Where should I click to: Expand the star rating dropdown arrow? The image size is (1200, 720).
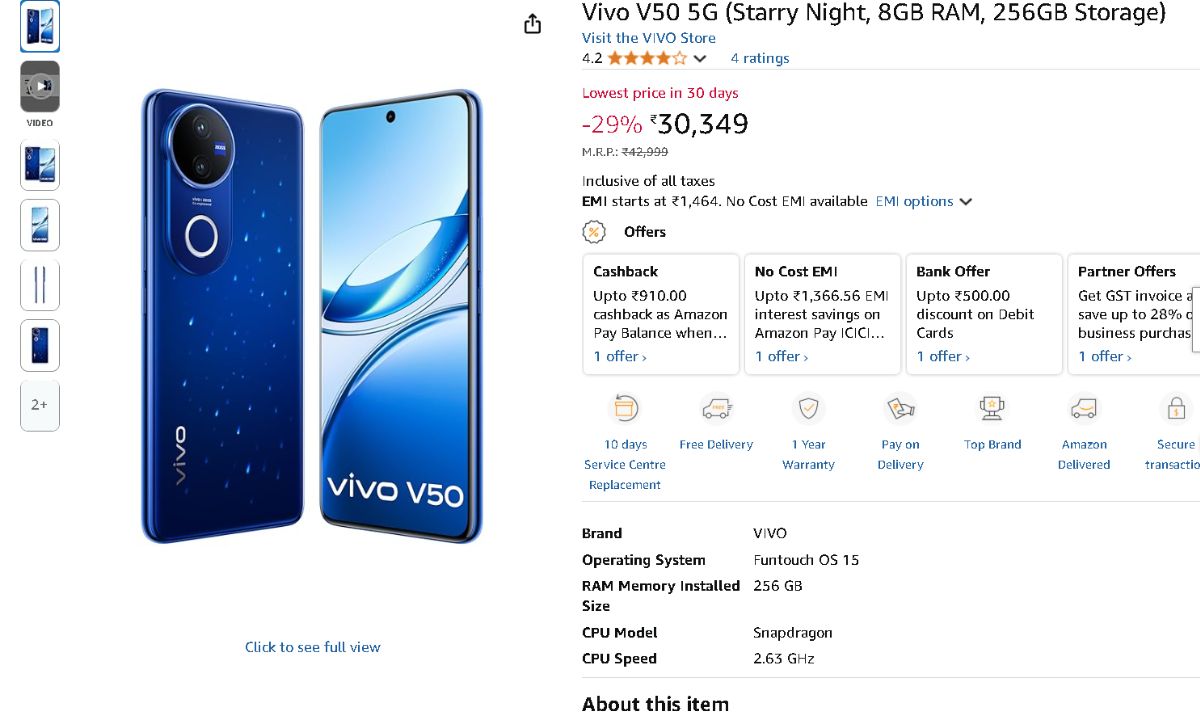tap(700, 59)
